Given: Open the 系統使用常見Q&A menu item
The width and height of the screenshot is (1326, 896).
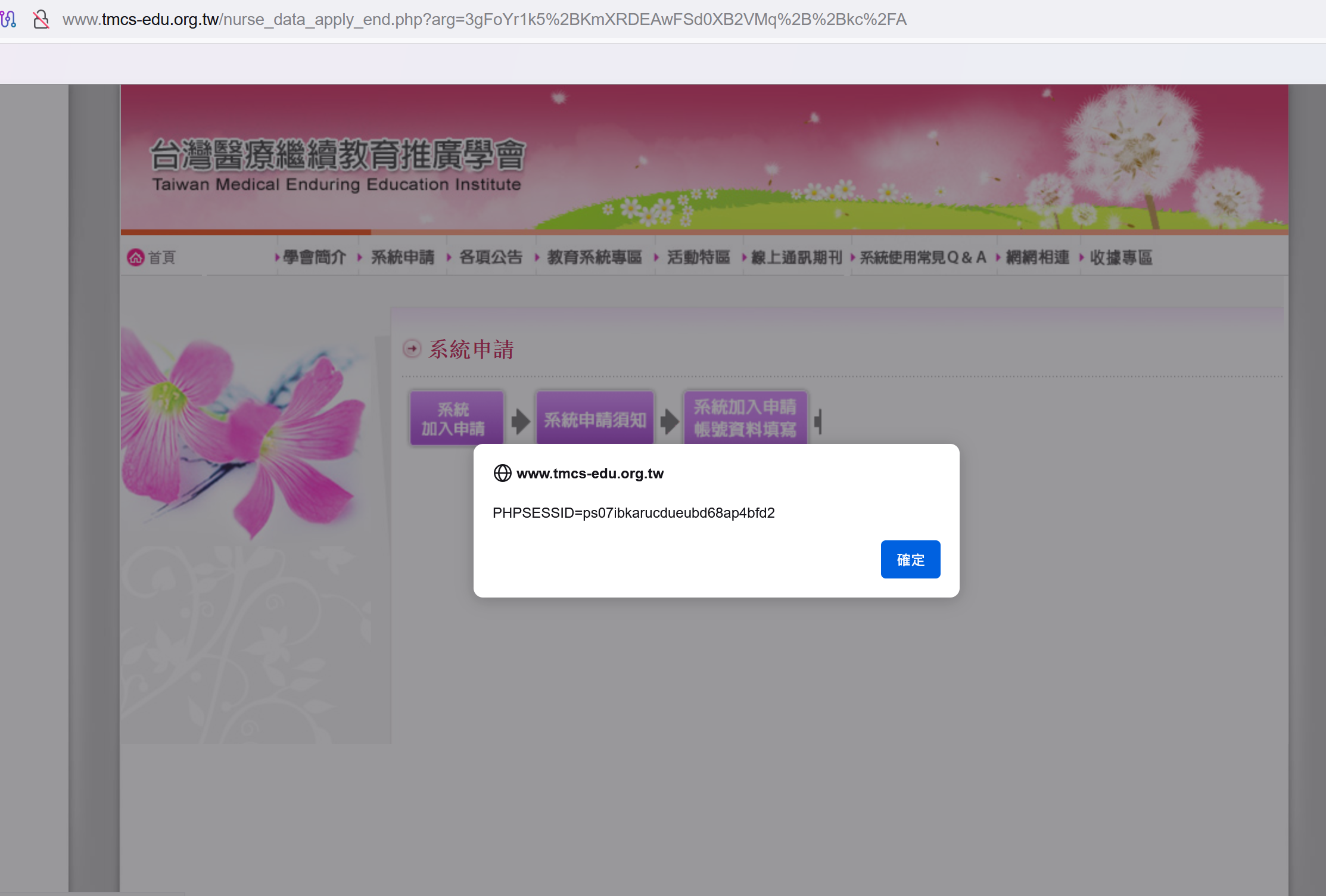Looking at the screenshot, I should 923,257.
